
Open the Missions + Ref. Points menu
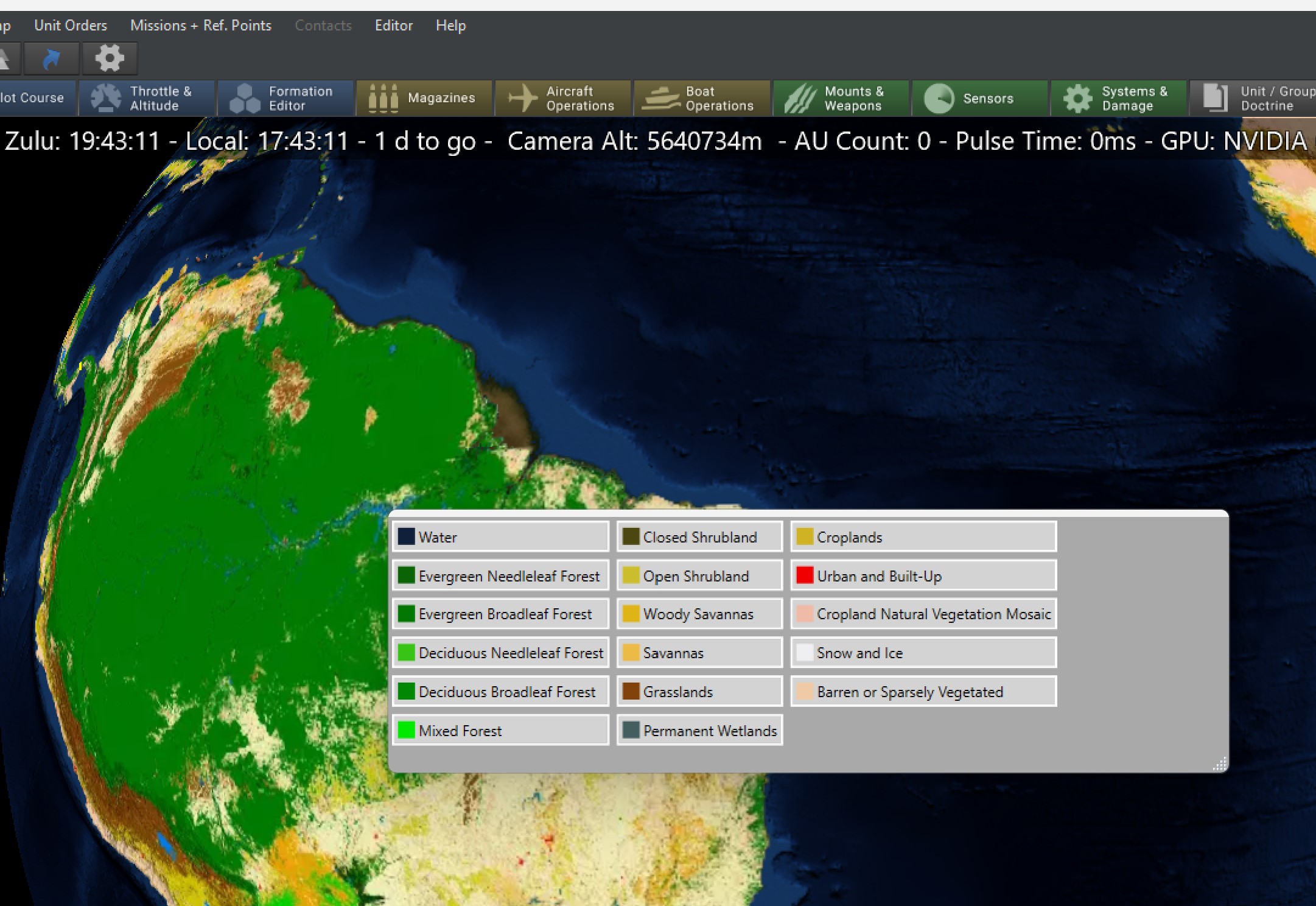click(201, 26)
